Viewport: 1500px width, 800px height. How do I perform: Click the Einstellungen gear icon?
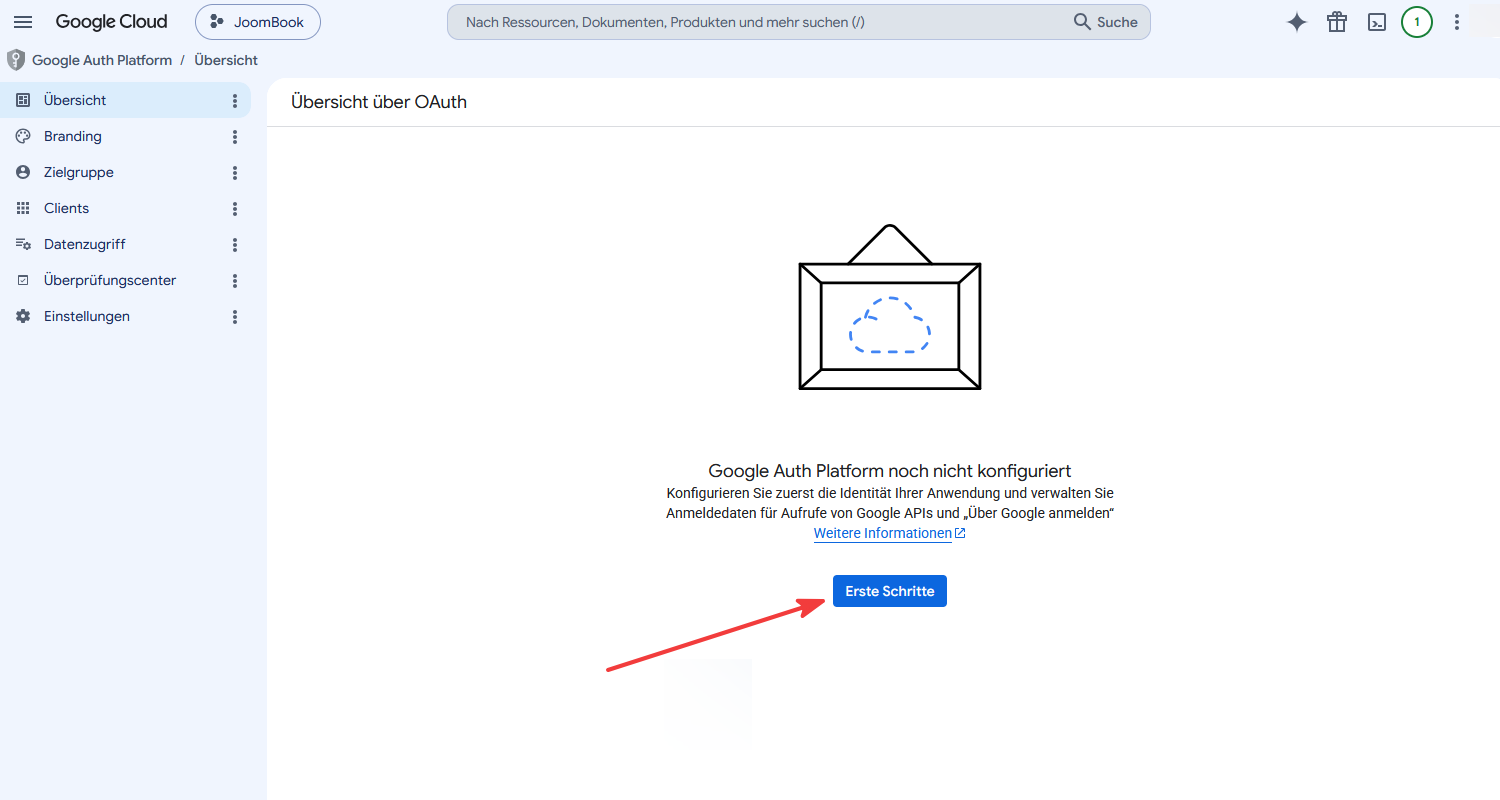coord(23,316)
